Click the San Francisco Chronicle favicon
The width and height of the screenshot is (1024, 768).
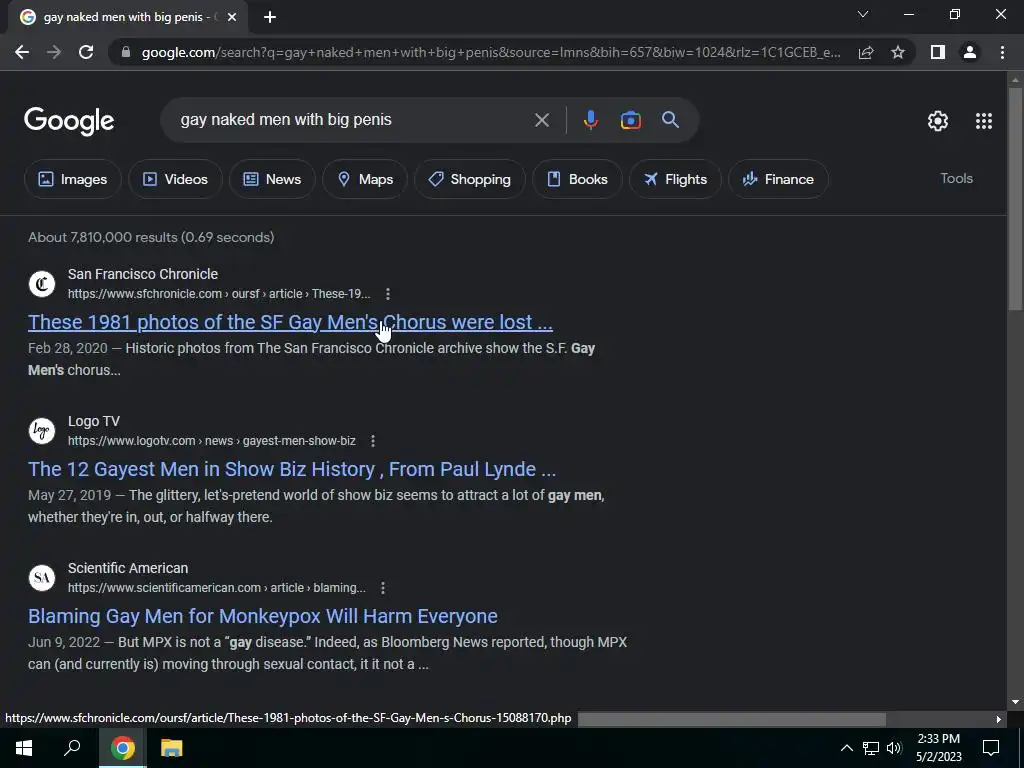tap(42, 284)
